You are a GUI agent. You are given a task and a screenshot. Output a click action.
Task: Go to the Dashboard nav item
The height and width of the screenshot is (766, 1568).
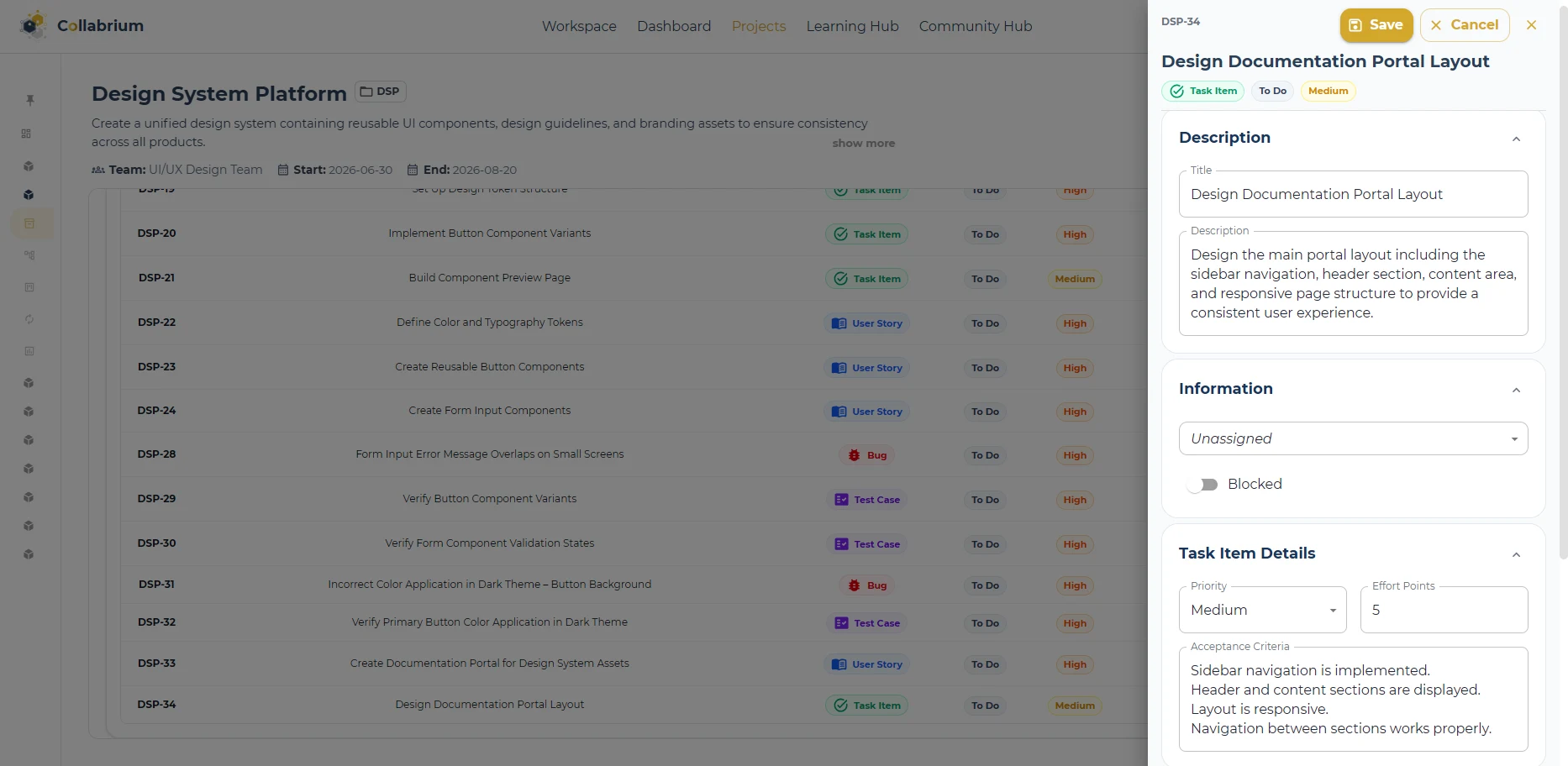pos(674,26)
